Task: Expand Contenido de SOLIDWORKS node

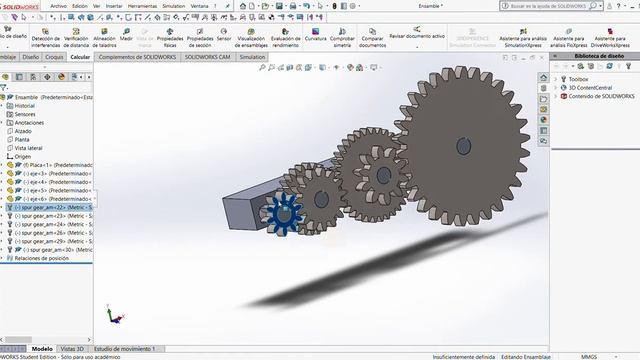Action: (x=556, y=96)
